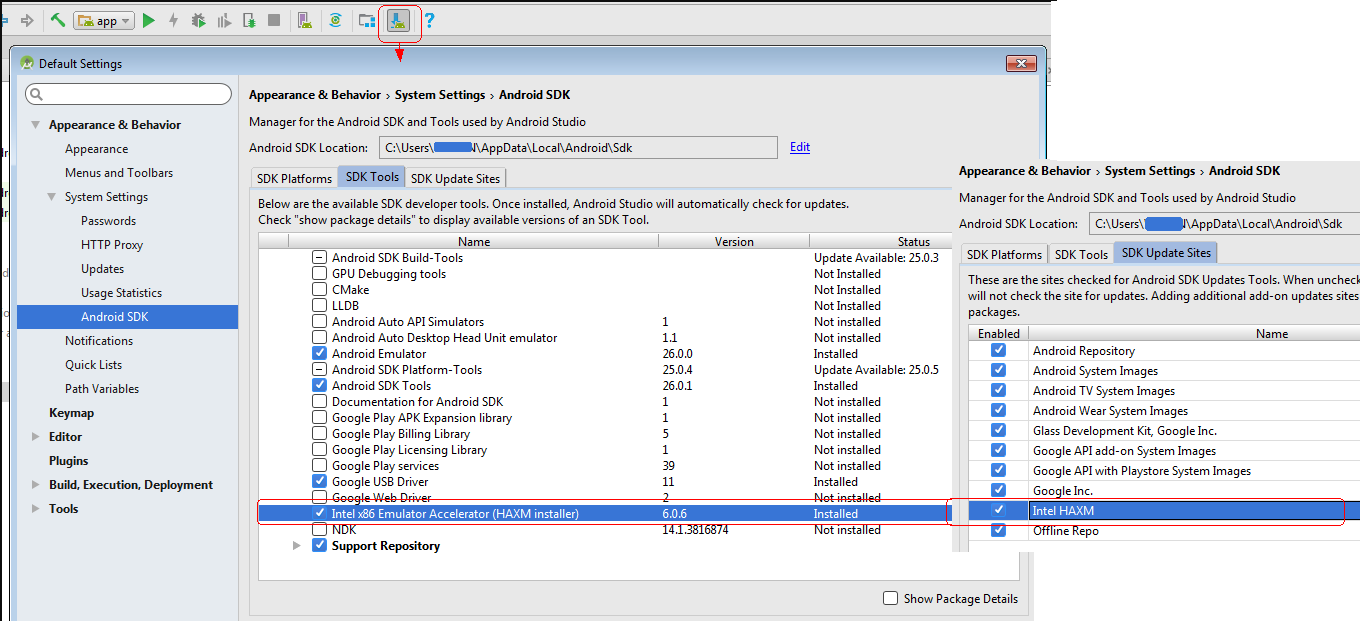Click the Edit link for SDK location

click(x=799, y=147)
